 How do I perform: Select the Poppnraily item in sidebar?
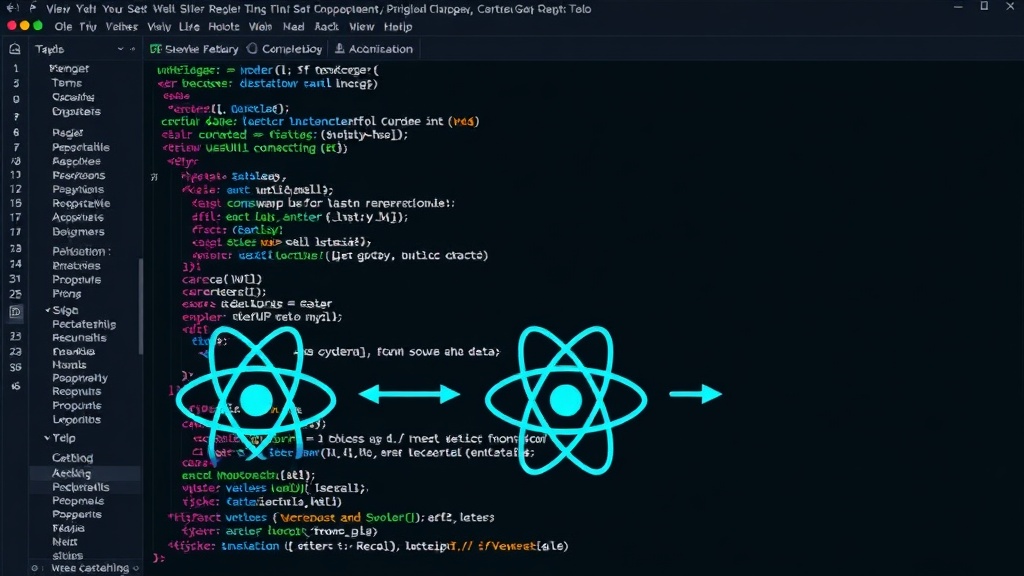[80, 378]
